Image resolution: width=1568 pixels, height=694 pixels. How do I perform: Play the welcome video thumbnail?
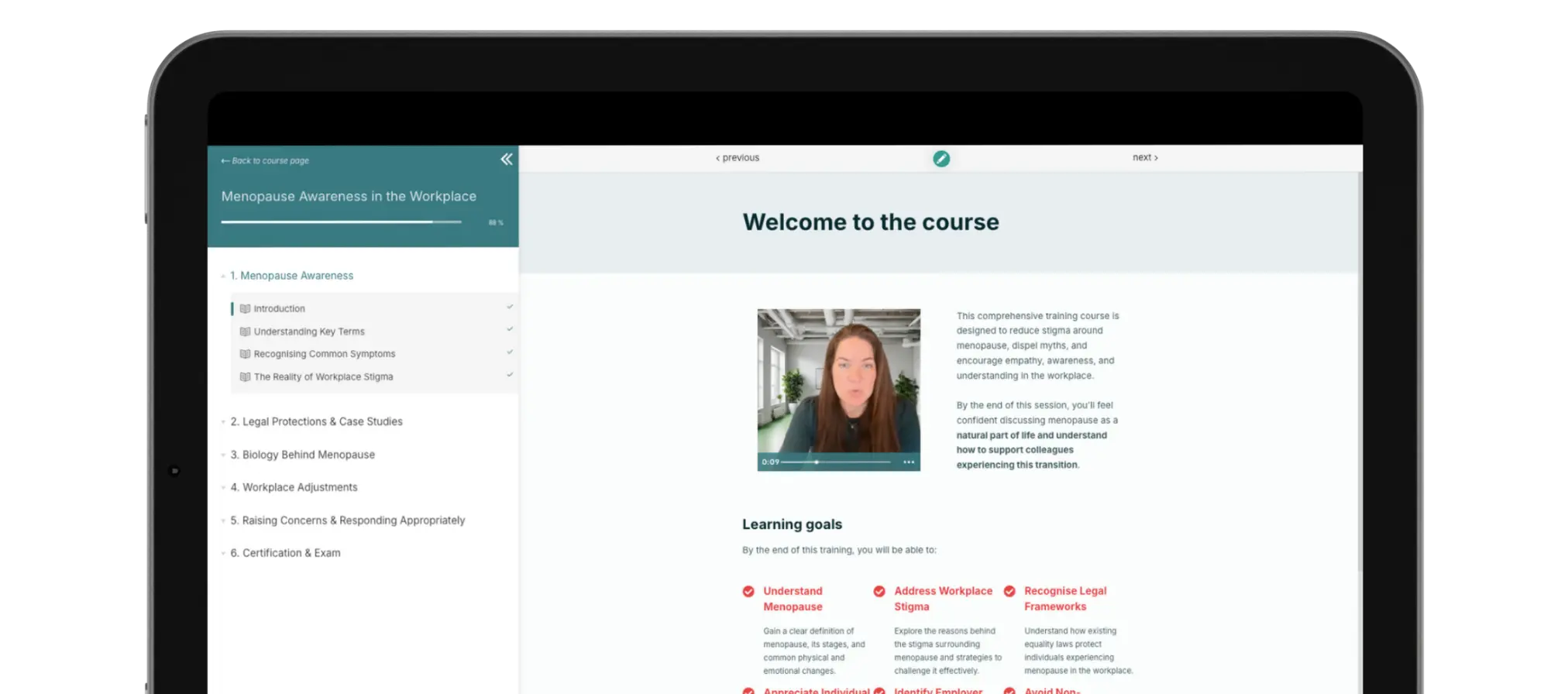[x=838, y=381]
